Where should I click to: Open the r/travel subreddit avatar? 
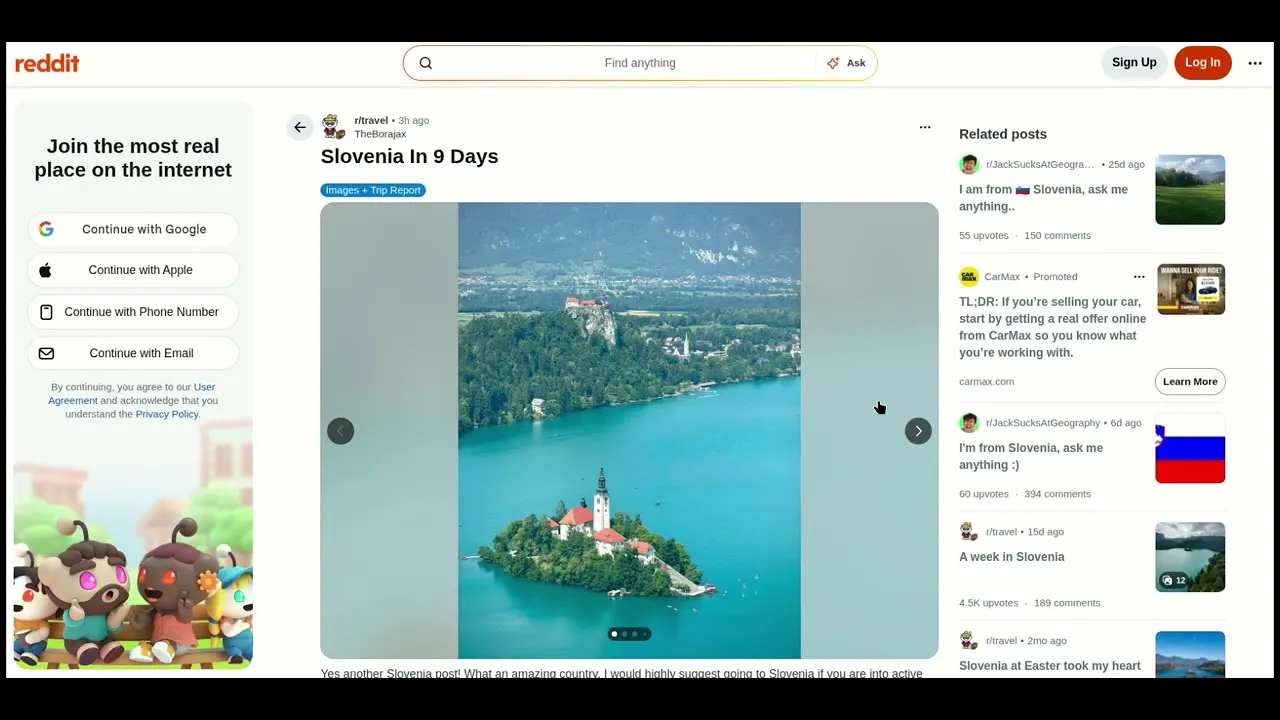click(x=333, y=126)
